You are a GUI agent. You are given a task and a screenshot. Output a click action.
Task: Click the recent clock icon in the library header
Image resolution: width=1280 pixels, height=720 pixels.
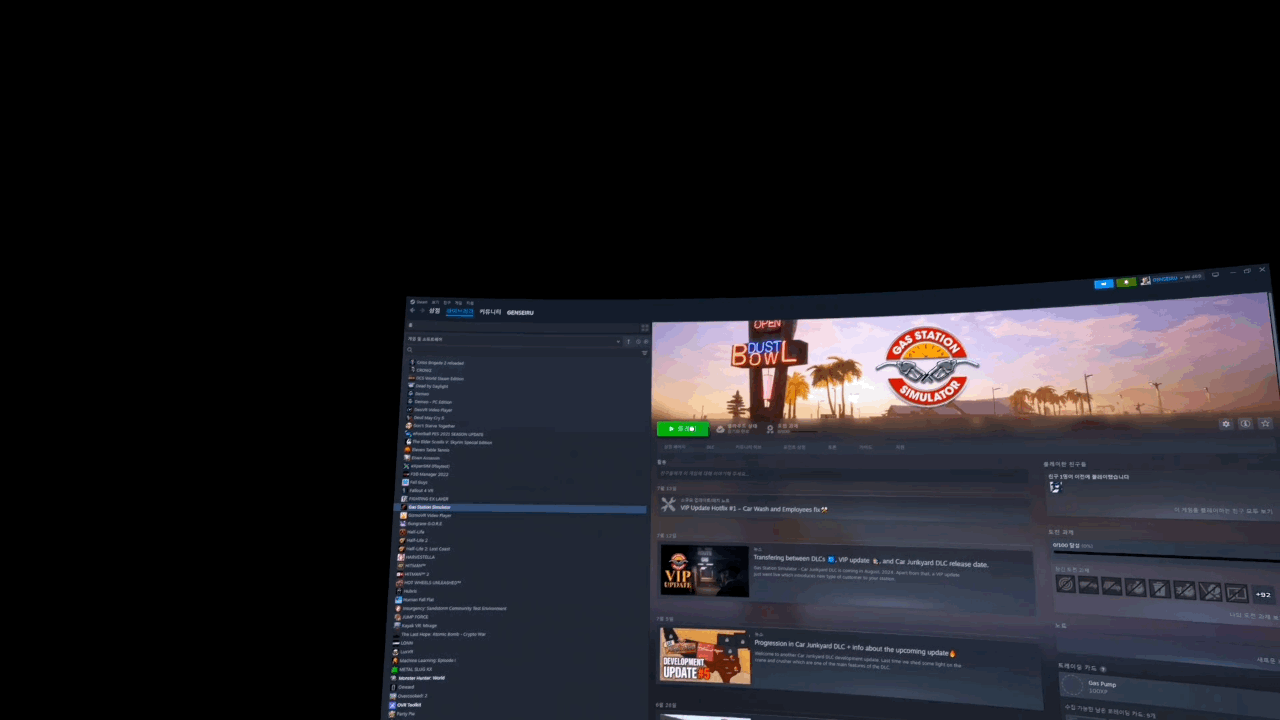point(638,341)
